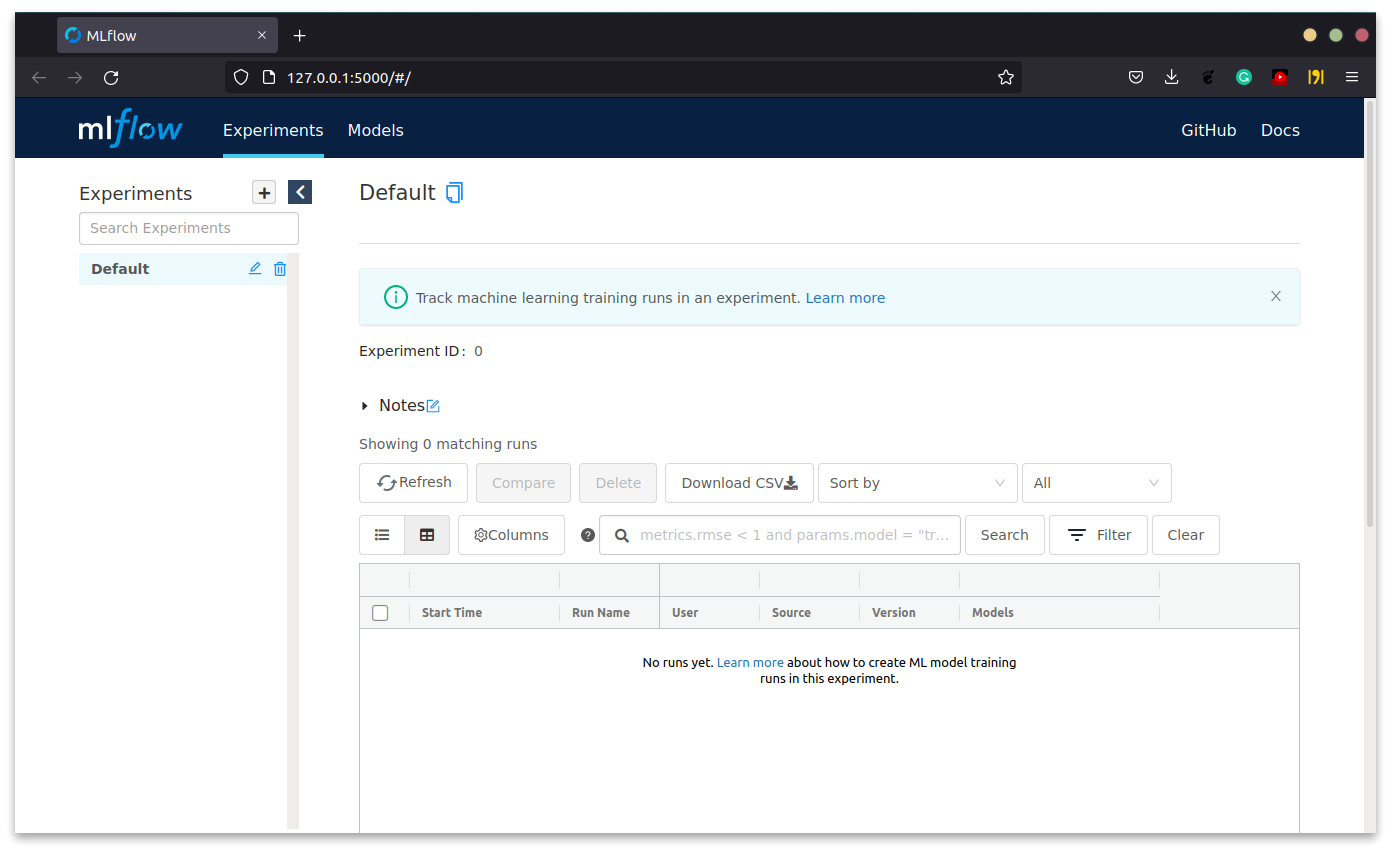Sort by Start Time column header
This screenshot has width=1398, height=864.
[x=452, y=613]
